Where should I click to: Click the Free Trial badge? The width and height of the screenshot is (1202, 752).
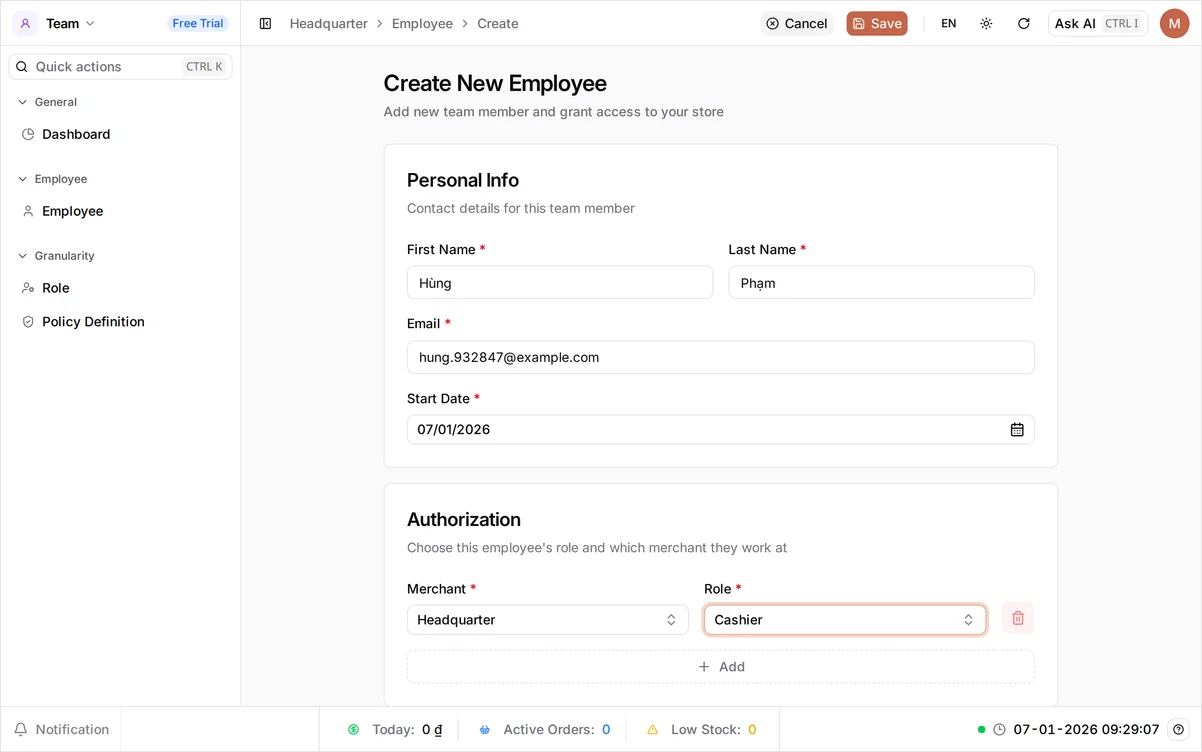pos(198,23)
